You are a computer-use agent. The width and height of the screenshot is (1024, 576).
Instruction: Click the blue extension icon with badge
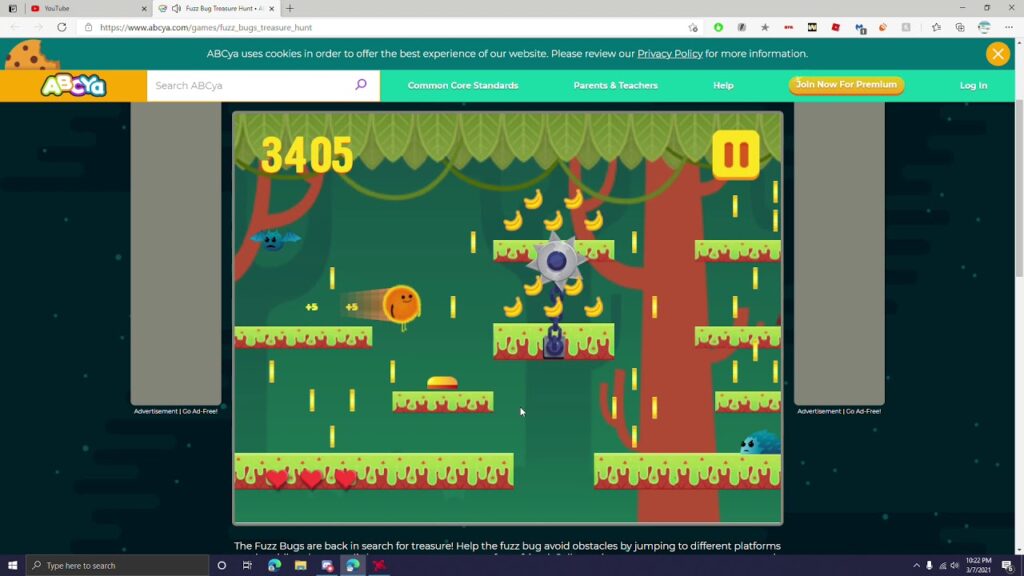(860, 28)
